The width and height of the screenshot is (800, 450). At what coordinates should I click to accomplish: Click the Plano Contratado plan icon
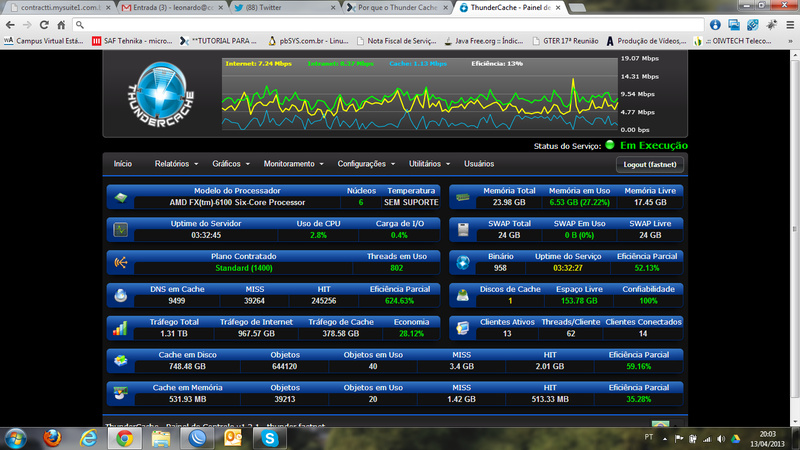coord(121,263)
